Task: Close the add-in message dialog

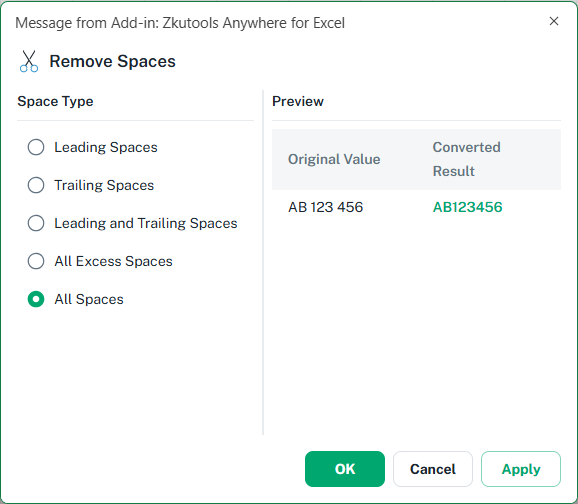Action: tap(554, 21)
